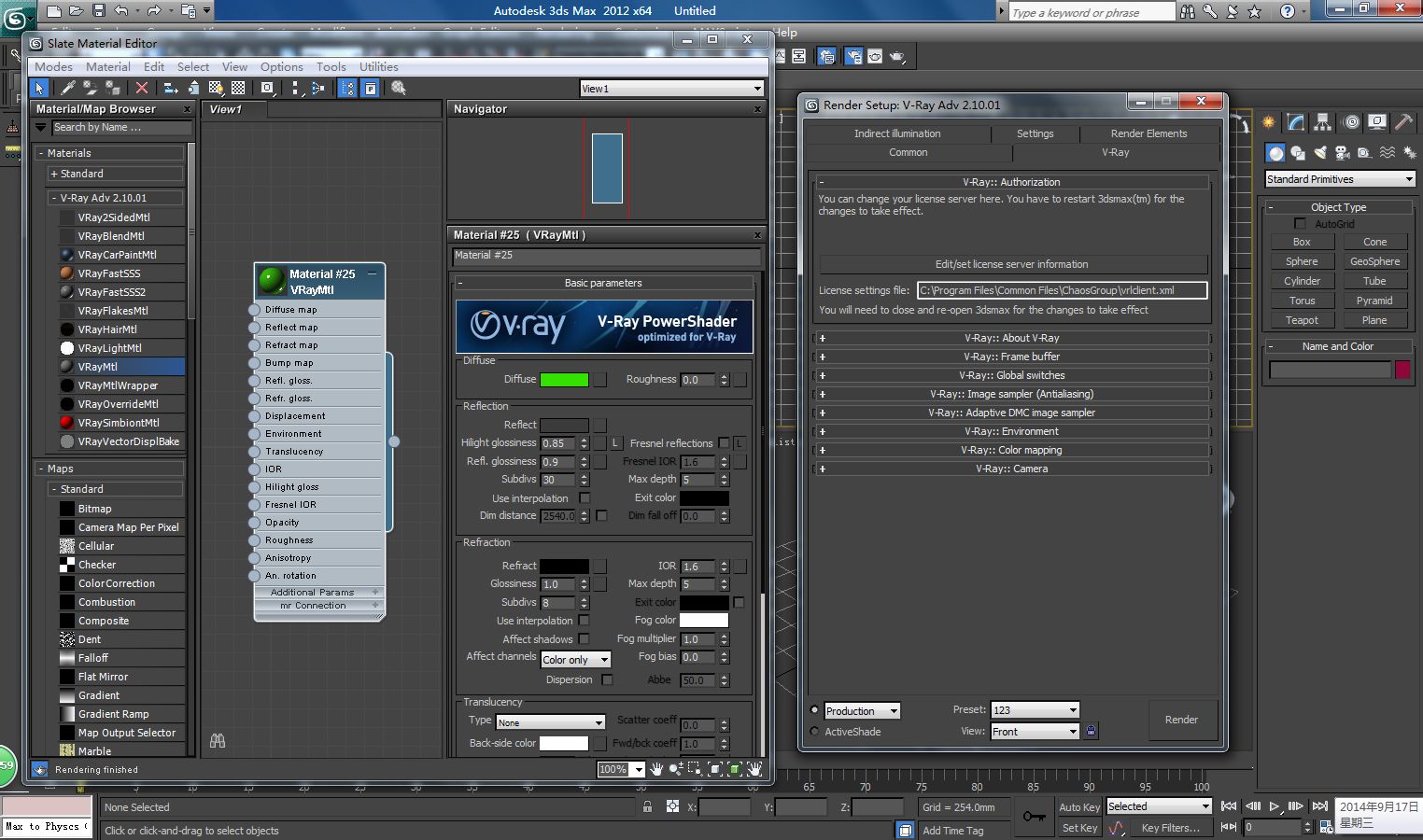This screenshot has width=1423, height=840.
Task: Open the Modify panel icon
Action: click(1295, 122)
